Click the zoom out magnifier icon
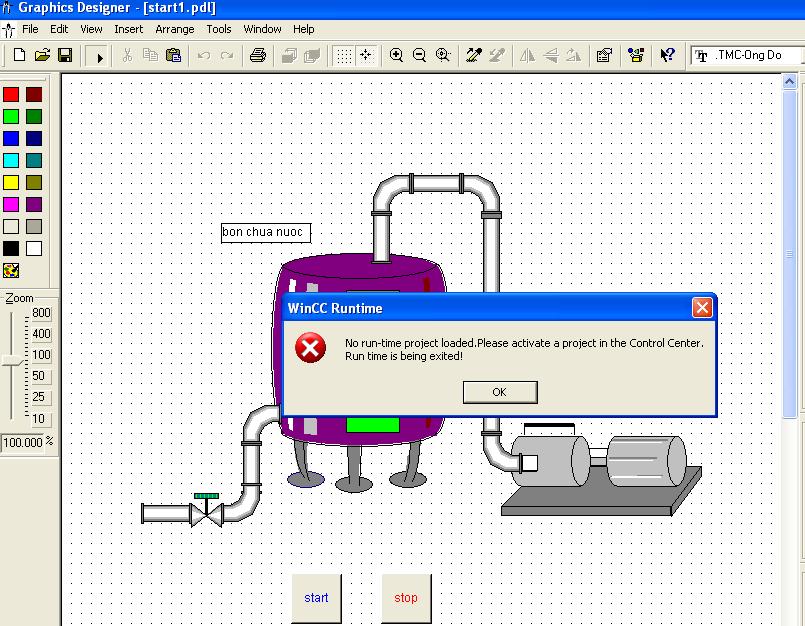Image resolution: width=805 pixels, height=626 pixels. point(419,56)
